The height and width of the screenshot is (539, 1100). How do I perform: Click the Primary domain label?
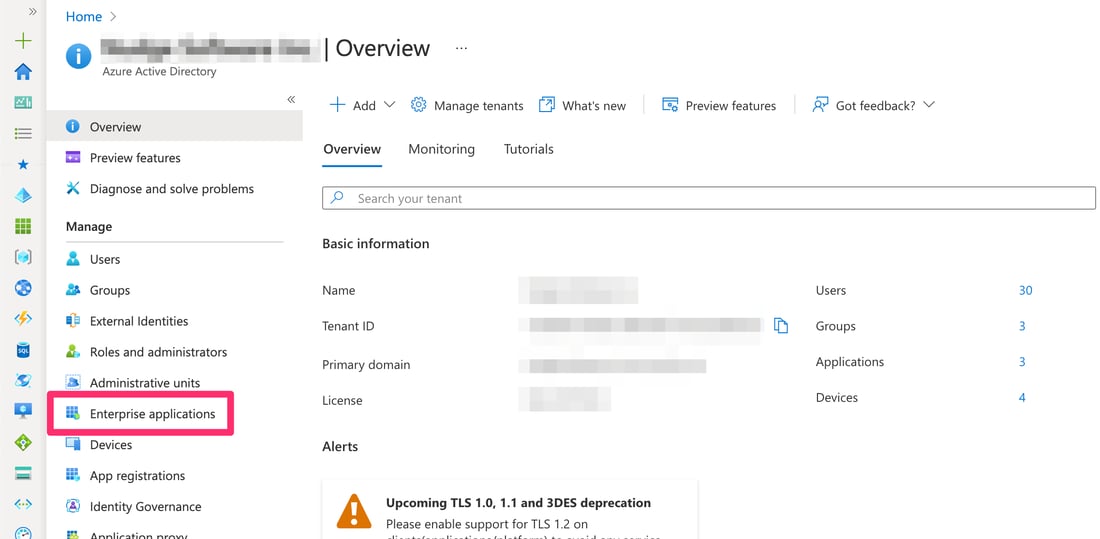tap(365, 365)
